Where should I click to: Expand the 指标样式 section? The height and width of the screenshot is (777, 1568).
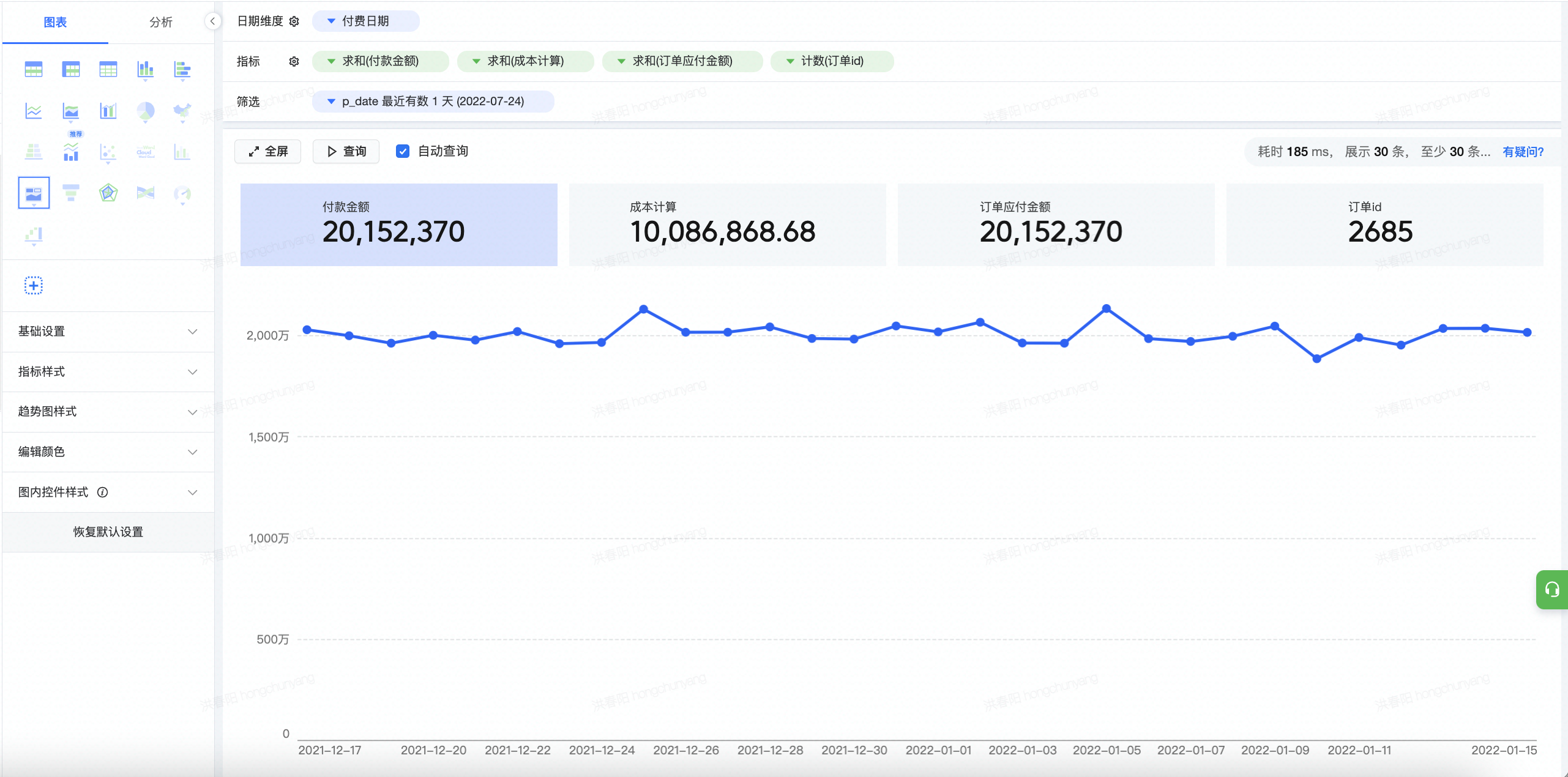click(x=108, y=372)
